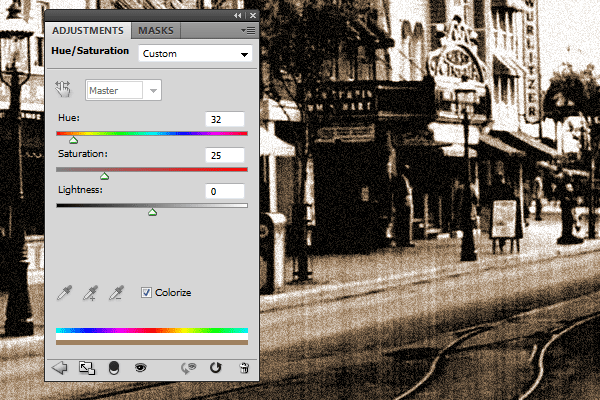Collapse the panel with double-arrow button
The height and width of the screenshot is (400, 600).
pyautogui.click(x=238, y=15)
